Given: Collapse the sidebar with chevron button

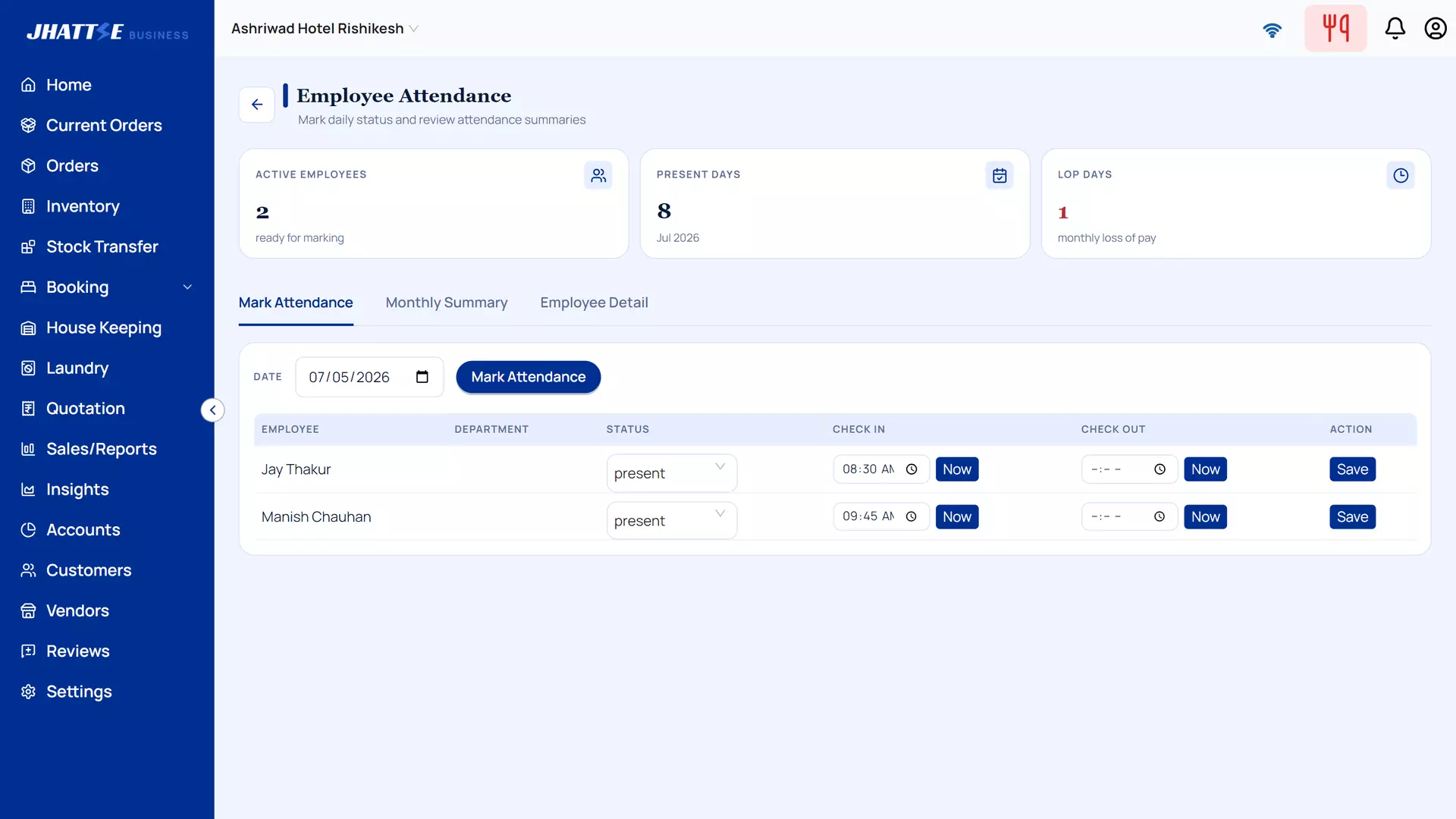Looking at the screenshot, I should click(212, 410).
